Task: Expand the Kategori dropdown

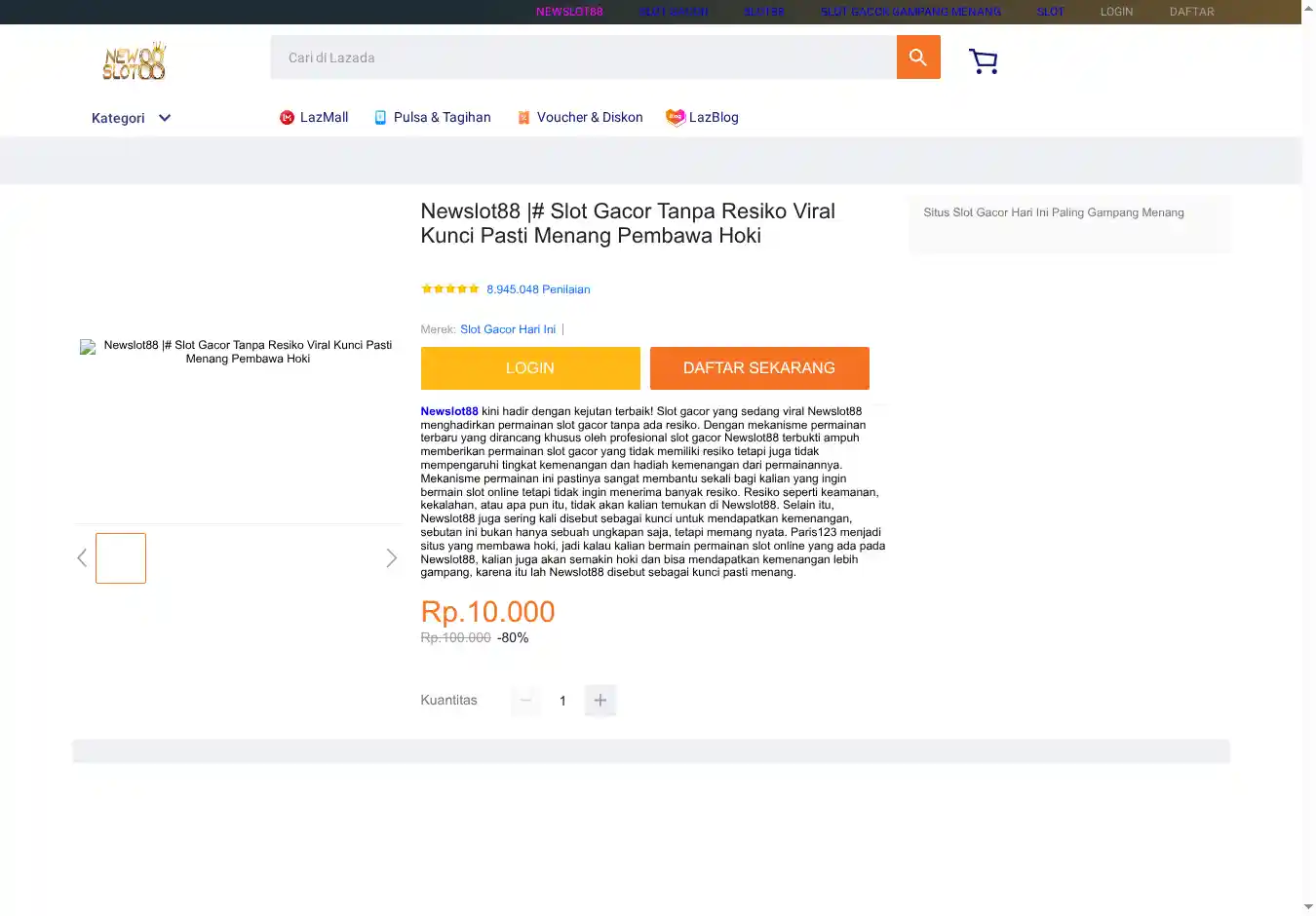Action: point(132,118)
